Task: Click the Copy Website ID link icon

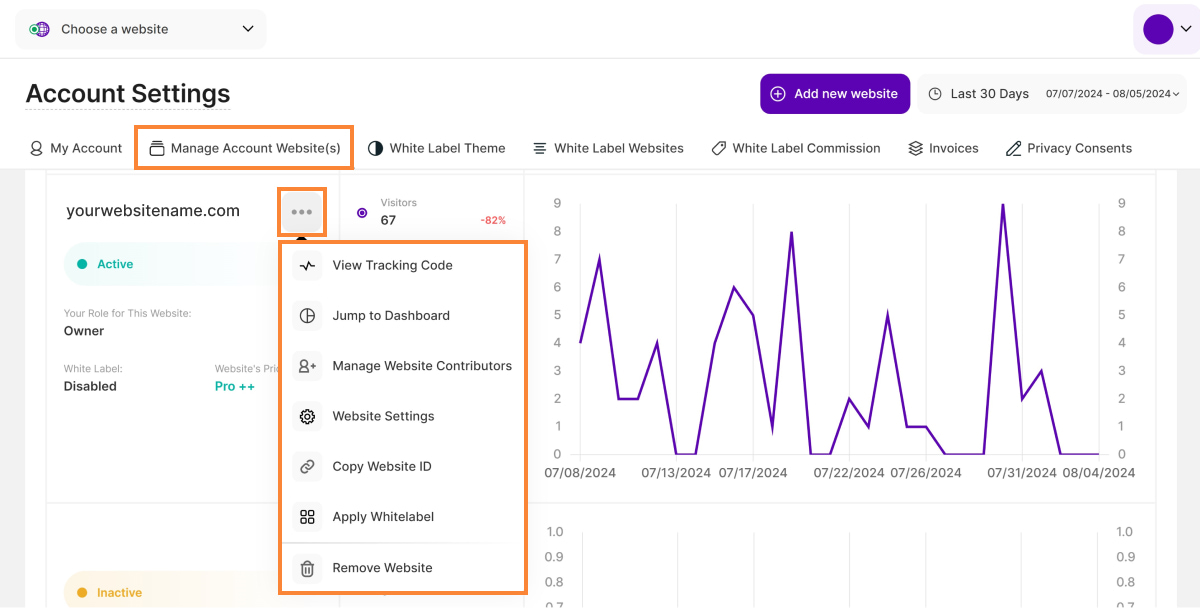Action: 308,467
